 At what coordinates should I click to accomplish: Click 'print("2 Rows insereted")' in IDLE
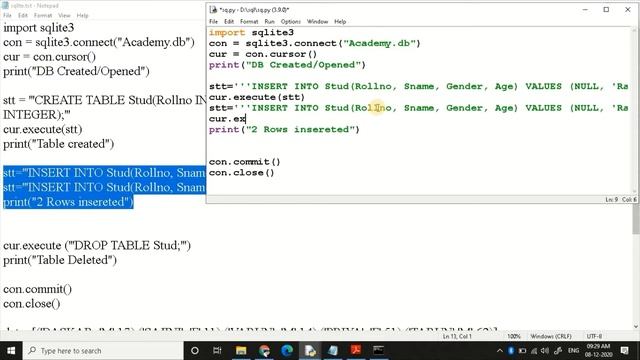(284, 129)
